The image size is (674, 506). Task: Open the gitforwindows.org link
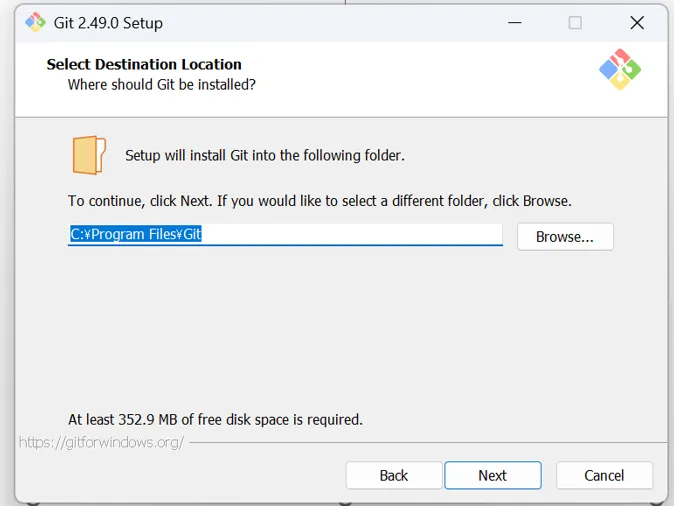(101, 442)
